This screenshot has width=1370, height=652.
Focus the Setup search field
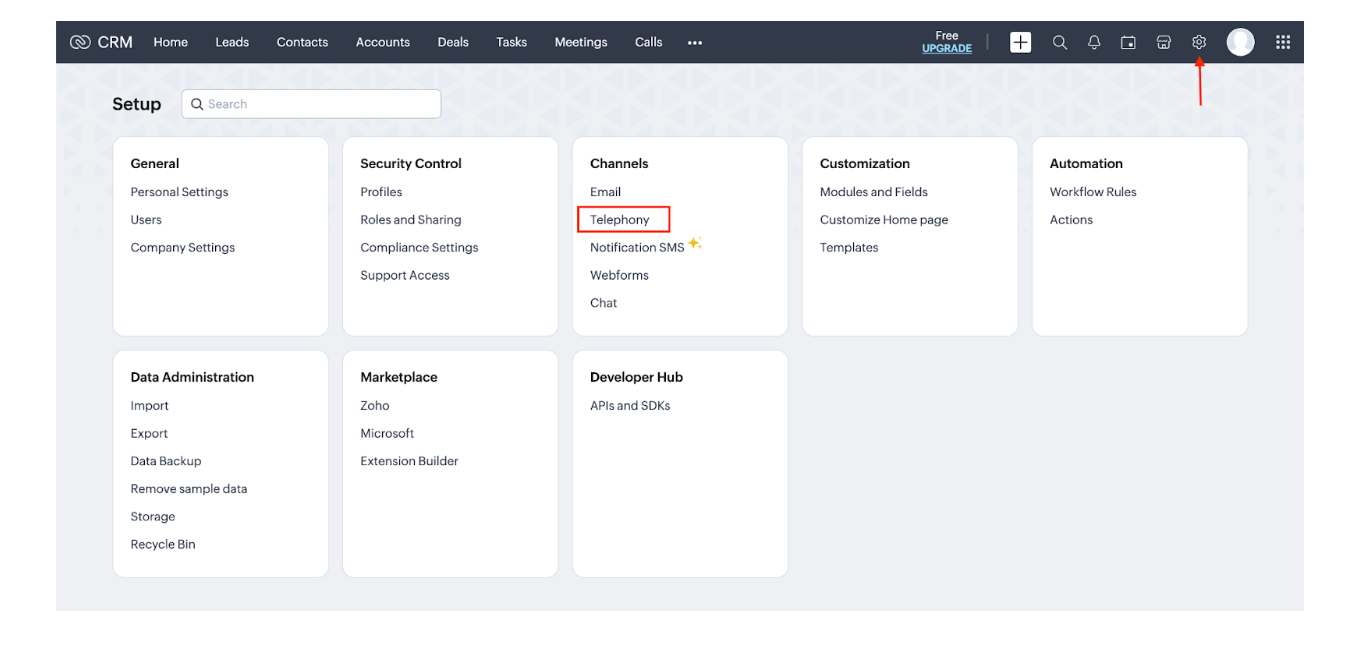311,104
